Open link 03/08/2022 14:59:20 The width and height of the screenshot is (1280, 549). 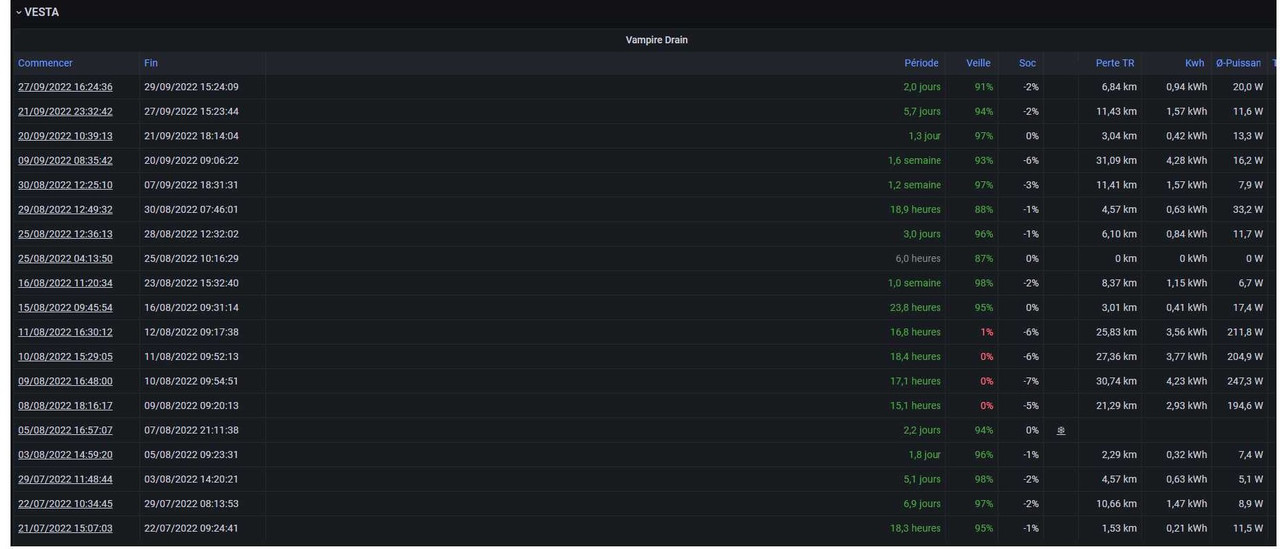click(x=65, y=455)
